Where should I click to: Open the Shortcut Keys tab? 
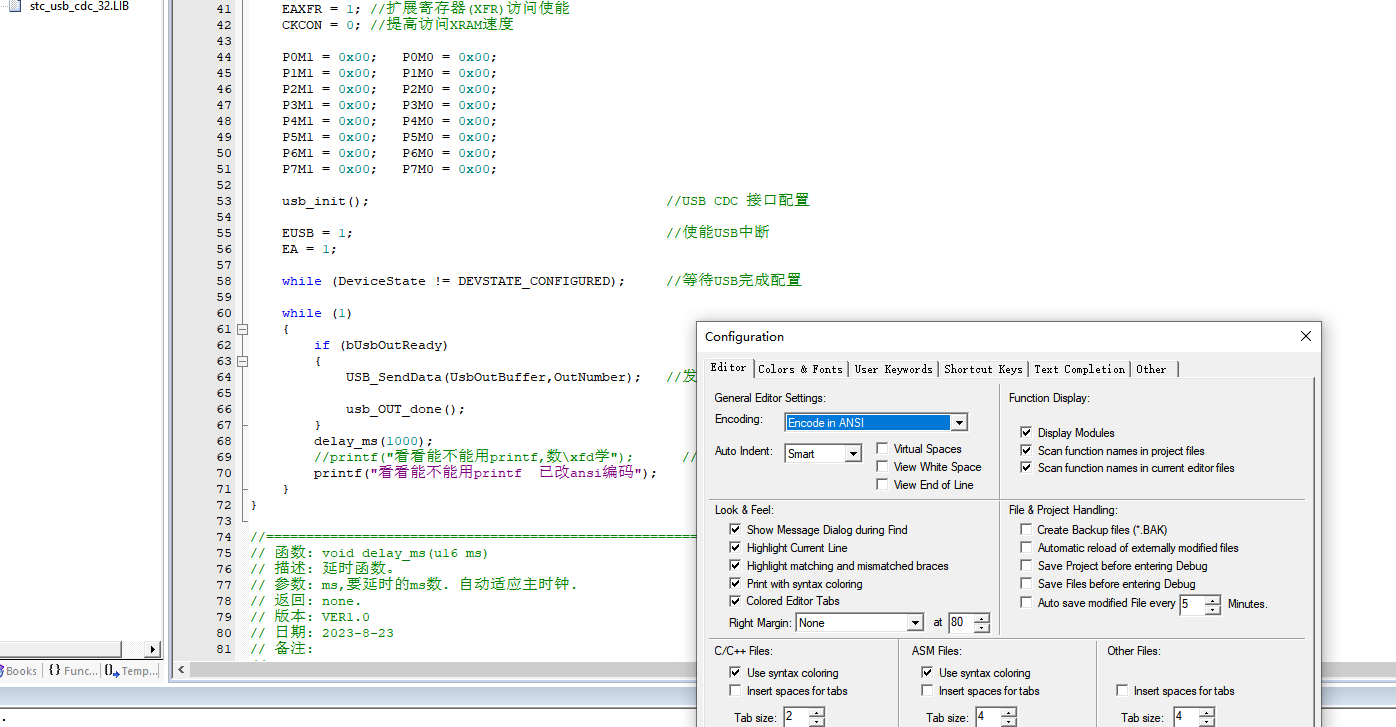[983, 369]
